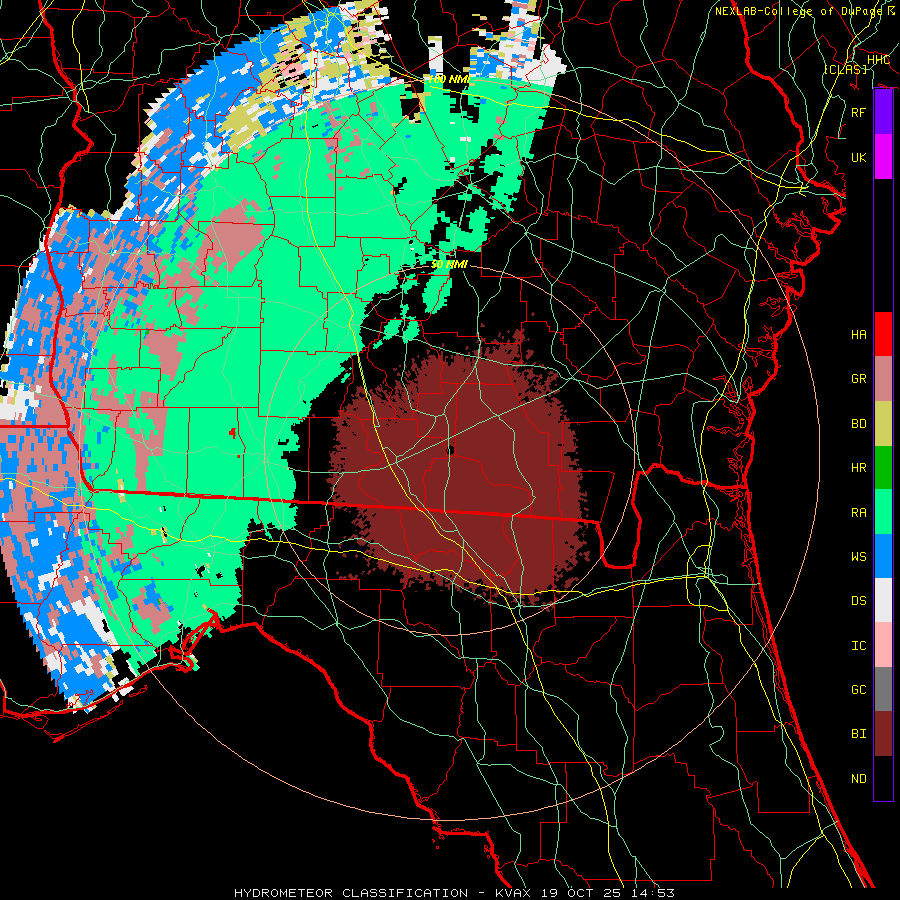
Task: Click the 'NEXLAB-College of DuPage' credit text
Action: point(801,11)
